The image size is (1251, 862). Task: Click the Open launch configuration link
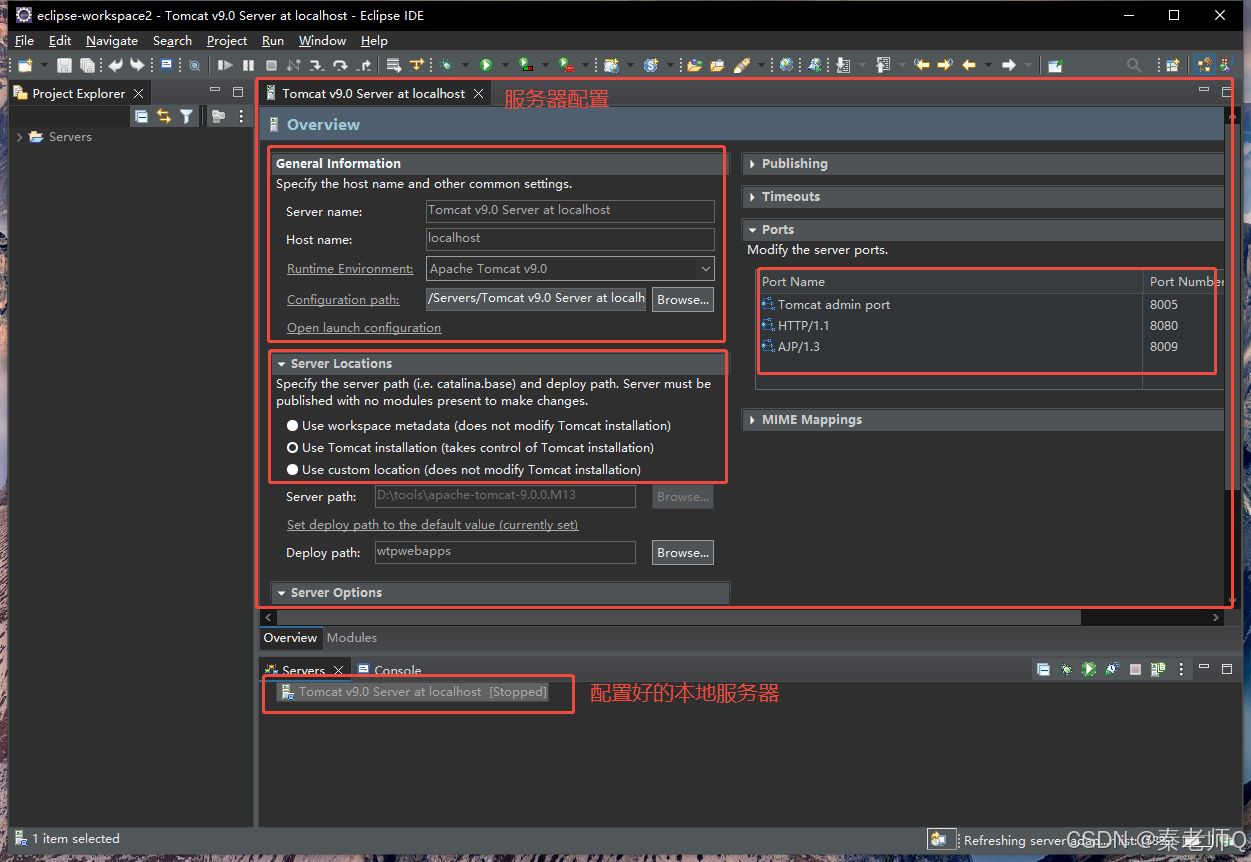tap(364, 328)
